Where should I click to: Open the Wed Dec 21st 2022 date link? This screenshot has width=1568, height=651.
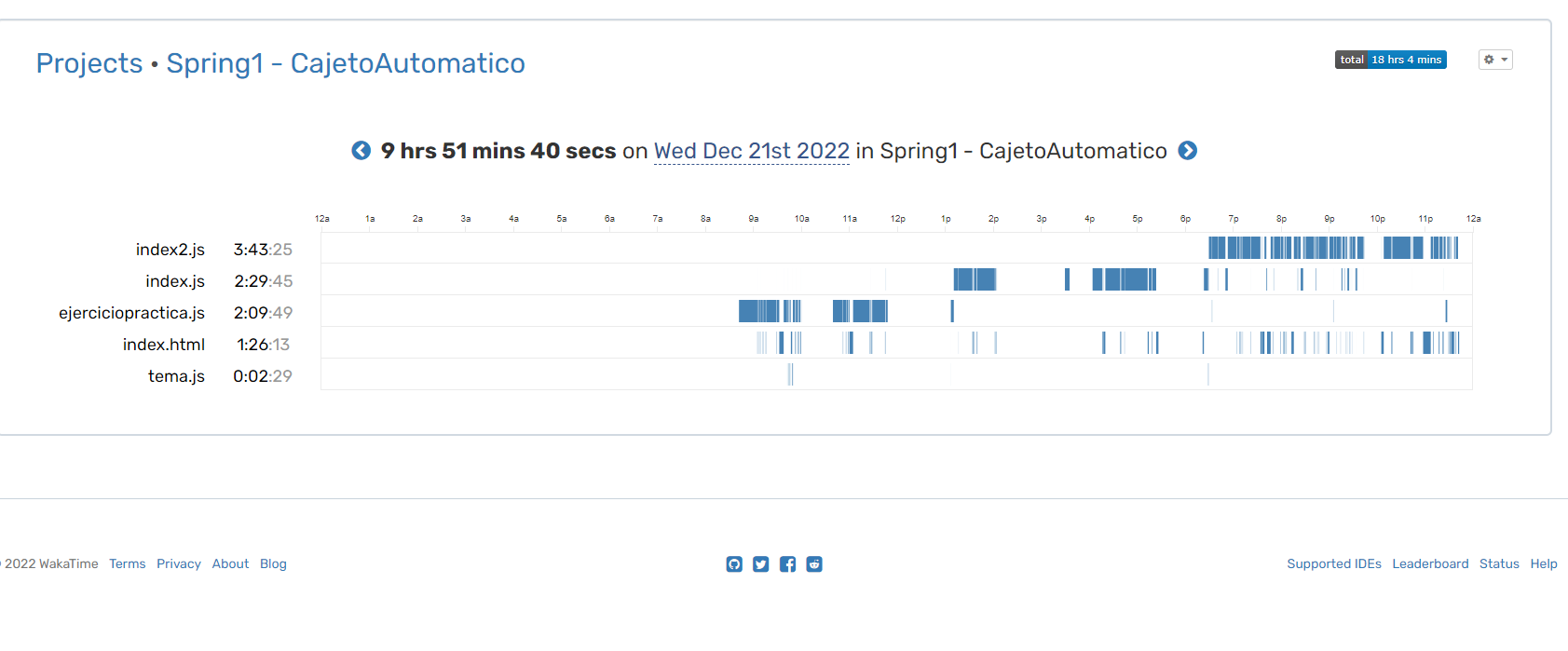pos(751,150)
